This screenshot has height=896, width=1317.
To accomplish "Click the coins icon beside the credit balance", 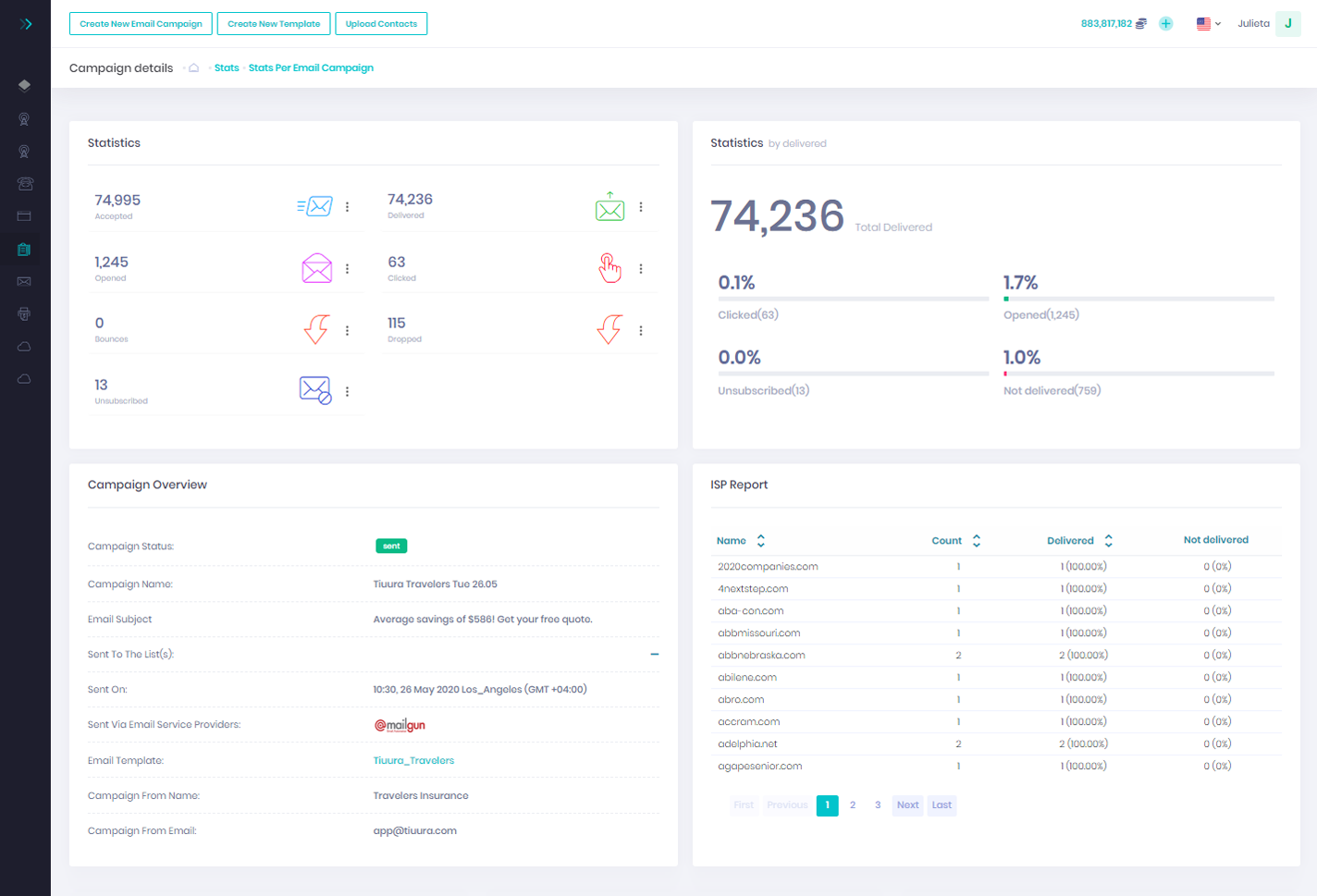I will click(x=1141, y=24).
